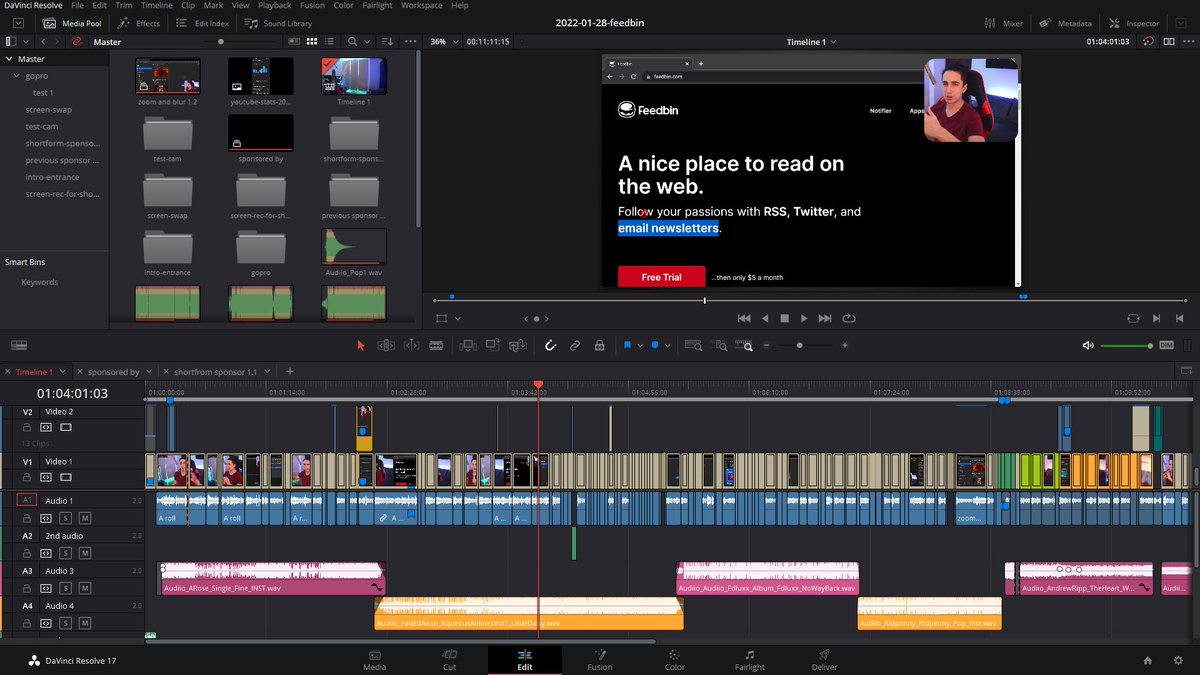Screen dimensions: 1200x675
Task: Open the Workspace menu
Action: tap(422, 6)
